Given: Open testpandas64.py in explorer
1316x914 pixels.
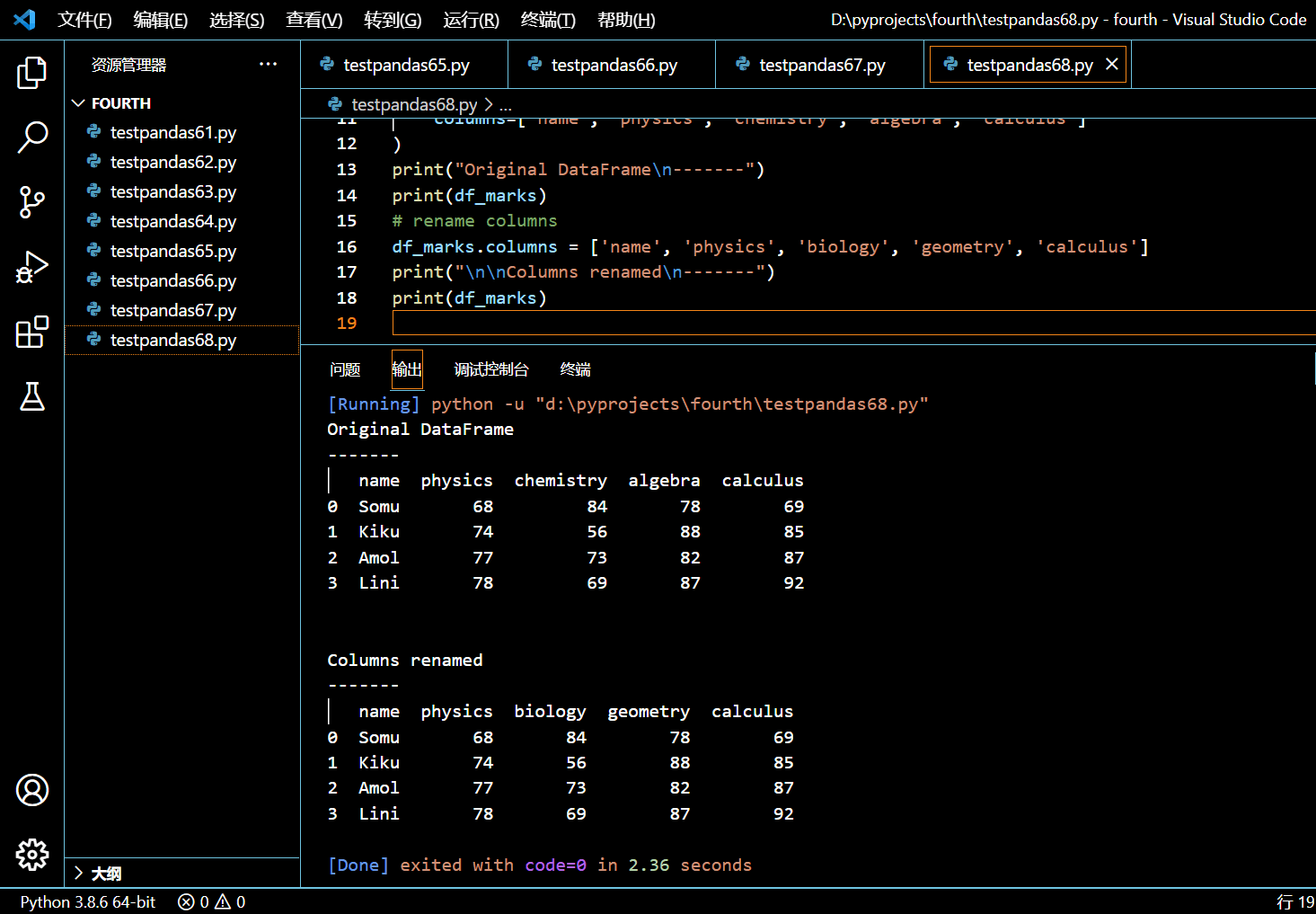Looking at the screenshot, I should (x=182, y=221).
